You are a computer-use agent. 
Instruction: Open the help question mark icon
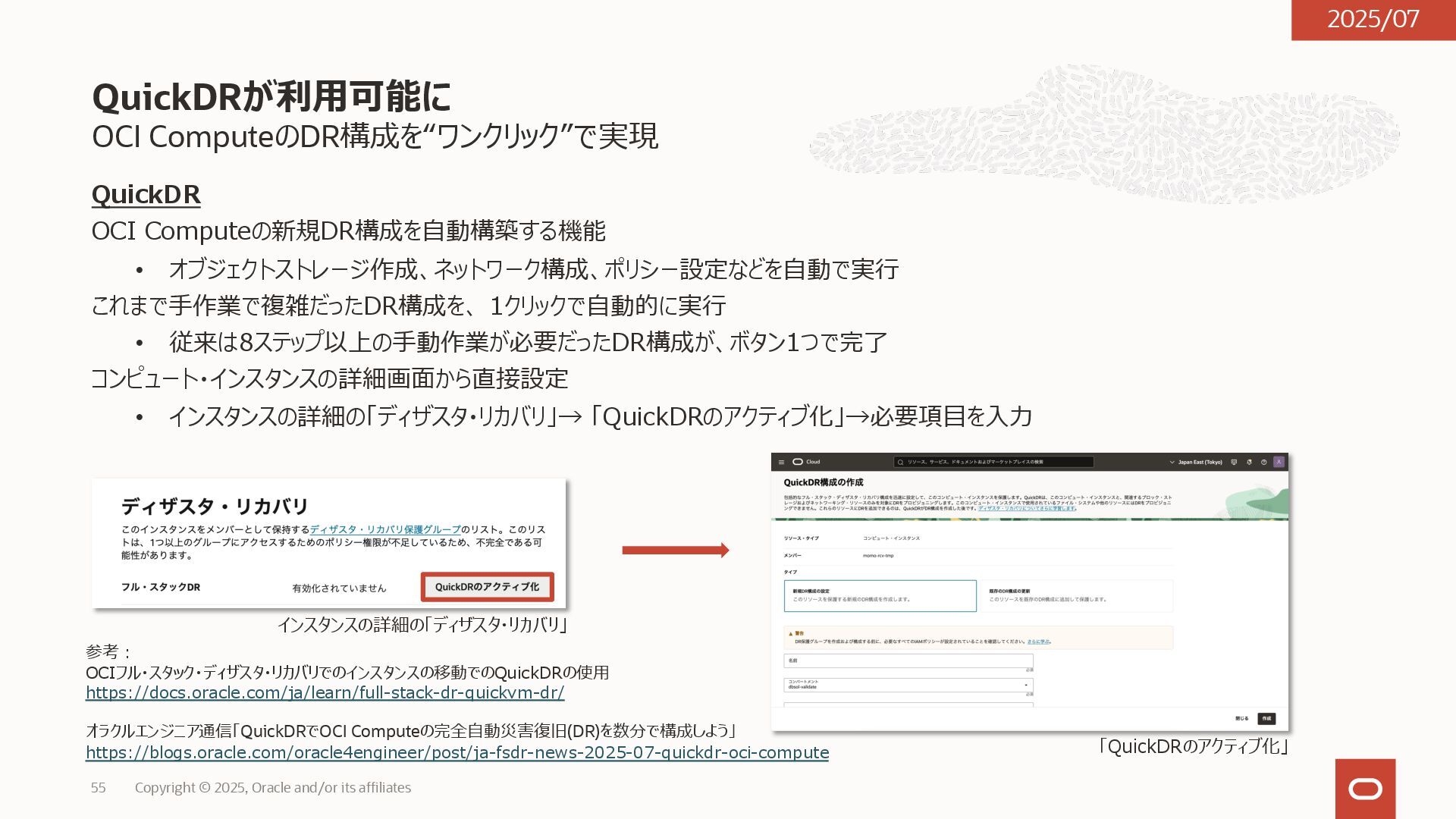coord(1263,462)
